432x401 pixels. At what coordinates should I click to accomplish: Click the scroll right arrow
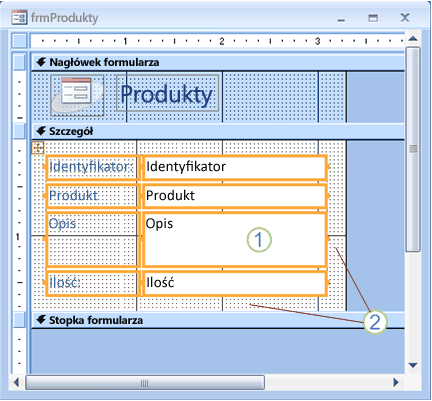pos(396,382)
